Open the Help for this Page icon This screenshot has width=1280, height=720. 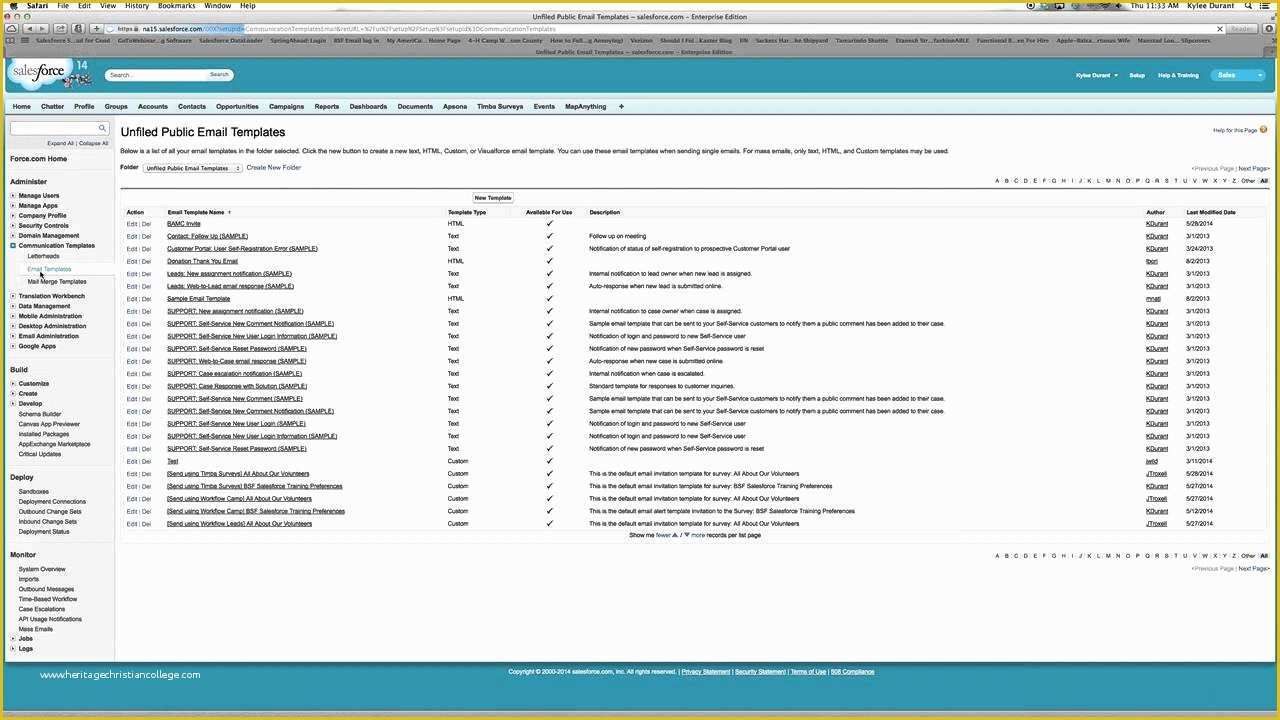coord(1263,130)
